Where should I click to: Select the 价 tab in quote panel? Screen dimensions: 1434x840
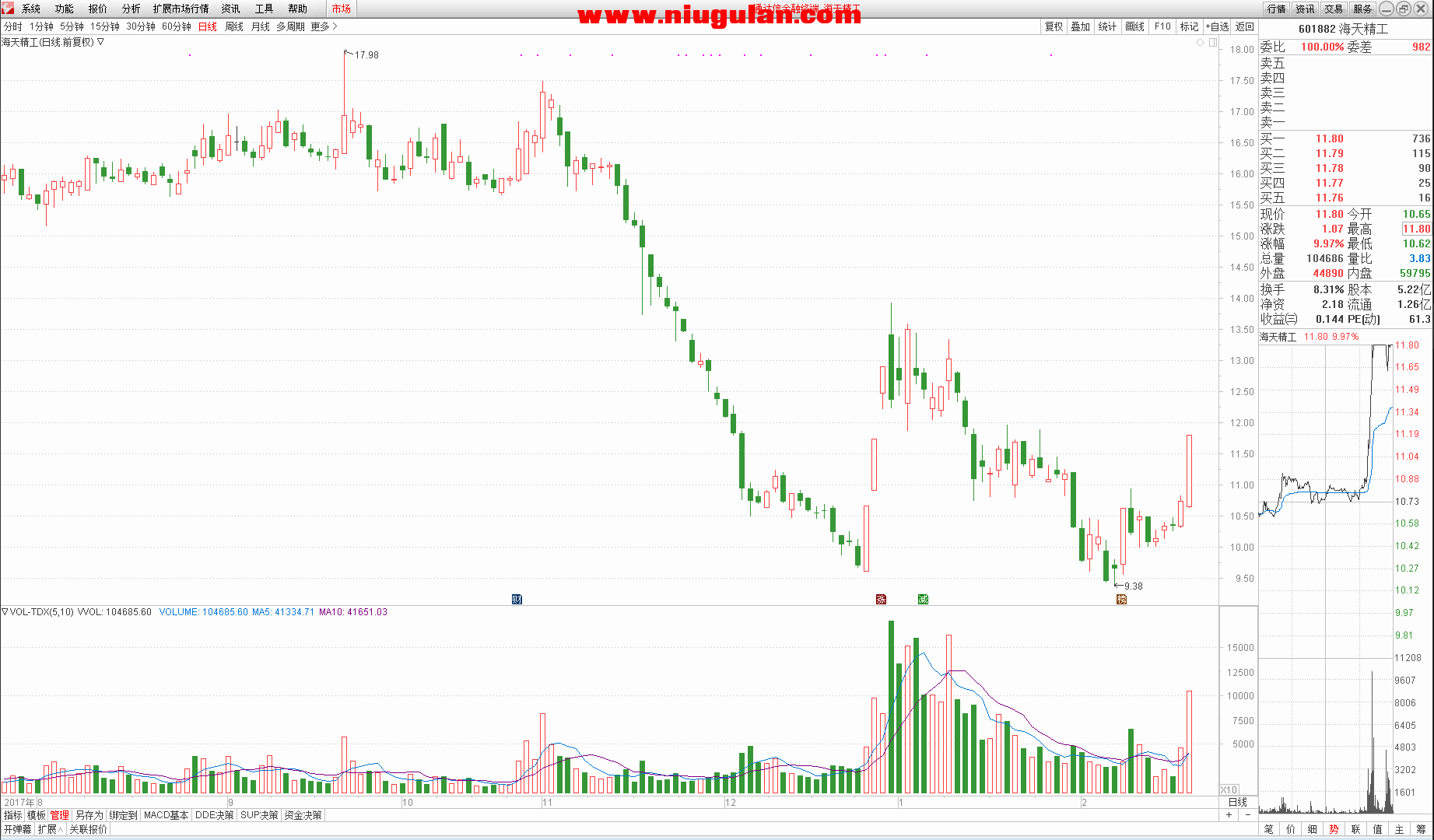point(1291,829)
